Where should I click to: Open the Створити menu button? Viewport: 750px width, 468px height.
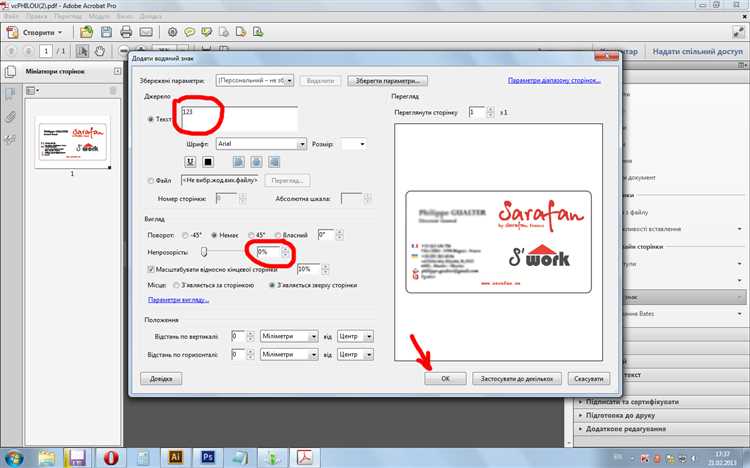pyautogui.click(x=39, y=32)
